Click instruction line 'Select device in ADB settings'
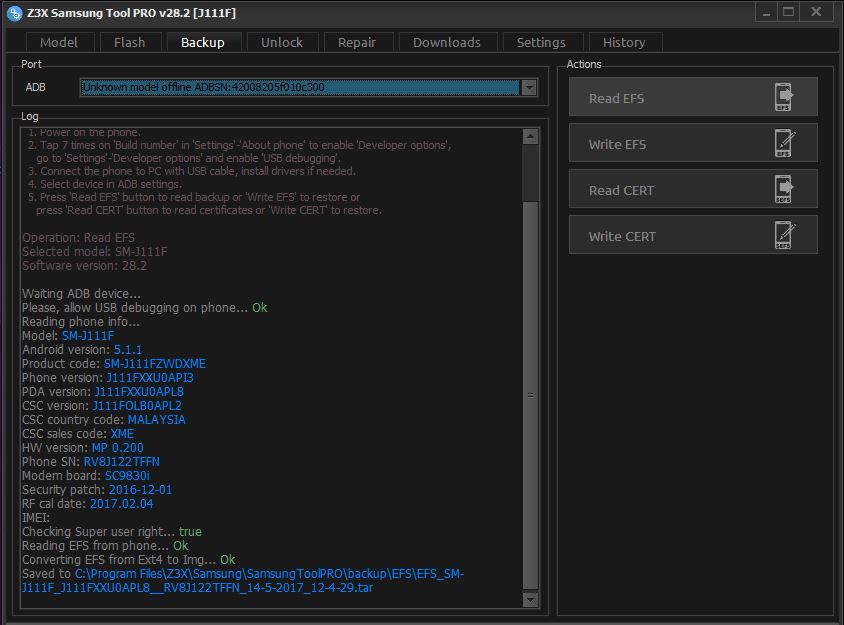844x625 pixels. pos(104,184)
